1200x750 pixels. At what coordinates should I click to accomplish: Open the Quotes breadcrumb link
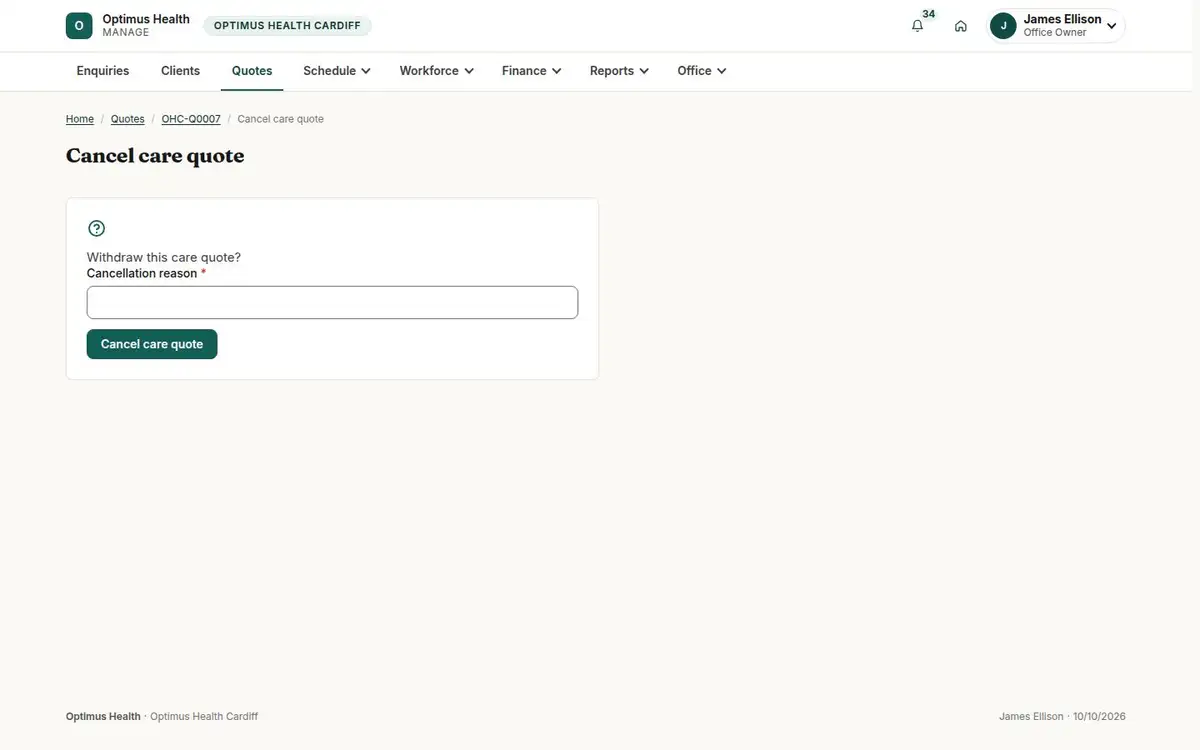coord(128,119)
